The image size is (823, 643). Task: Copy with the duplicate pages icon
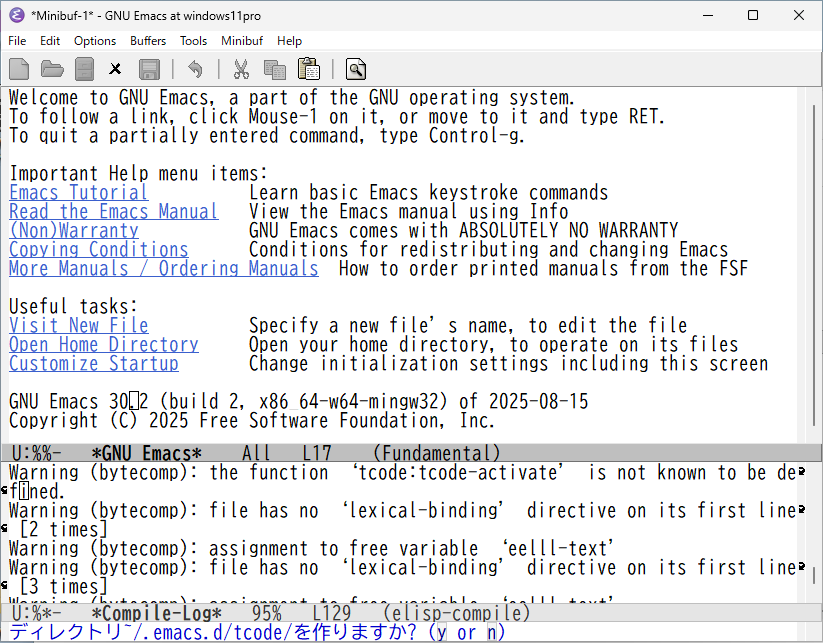[x=275, y=69]
